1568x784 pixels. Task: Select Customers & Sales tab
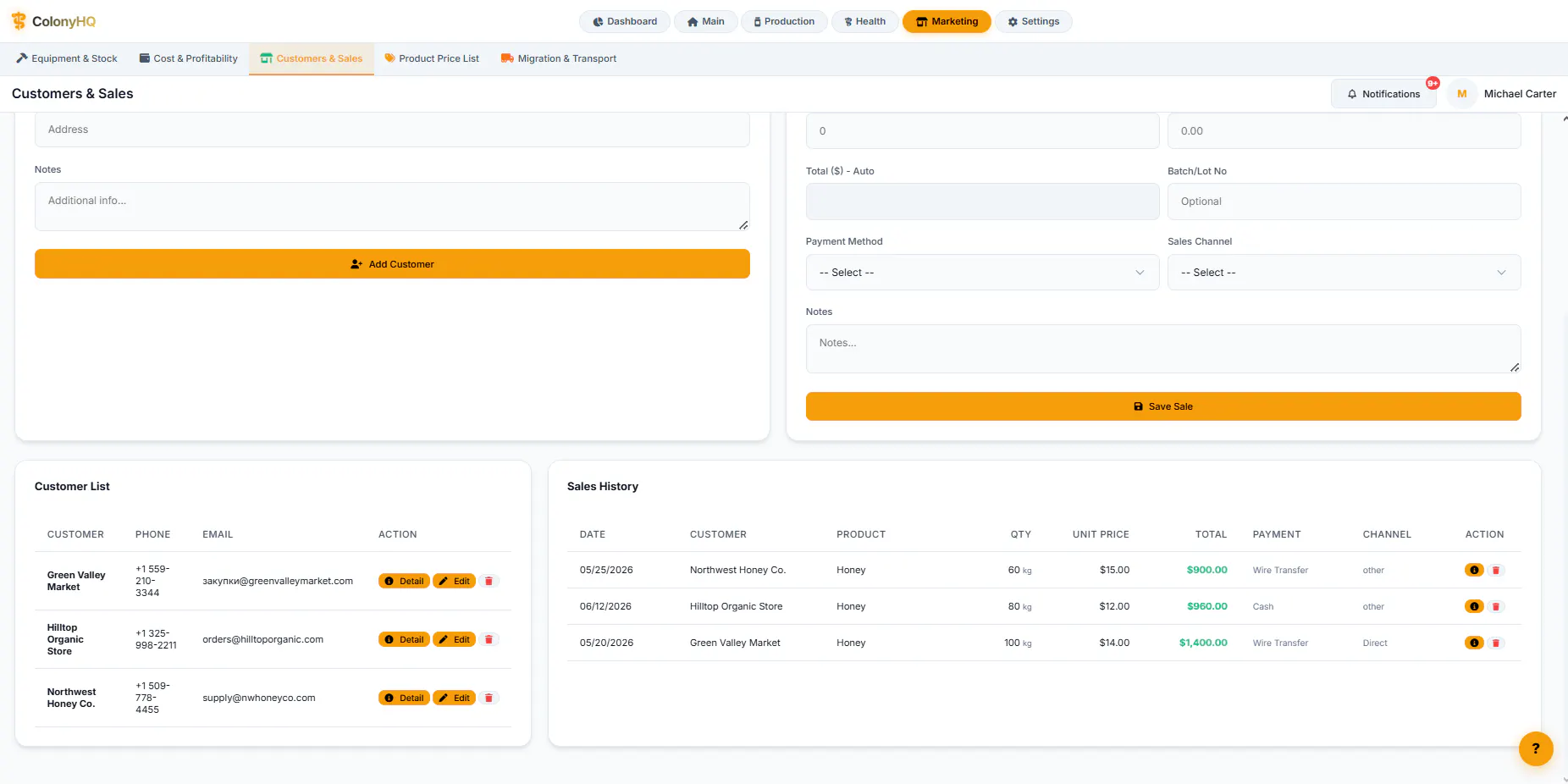(x=312, y=58)
